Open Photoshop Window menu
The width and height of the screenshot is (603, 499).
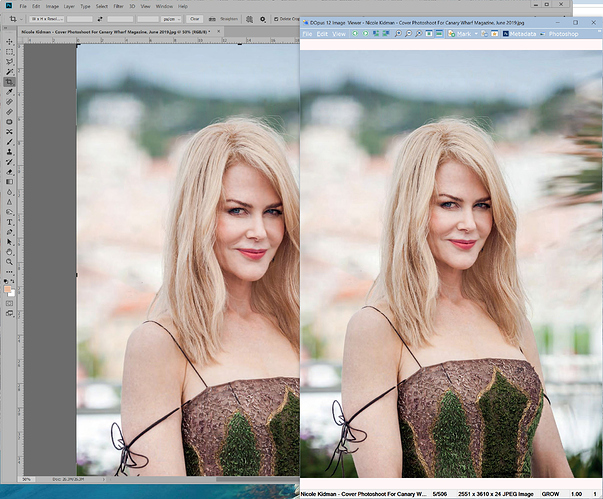click(x=164, y=6)
